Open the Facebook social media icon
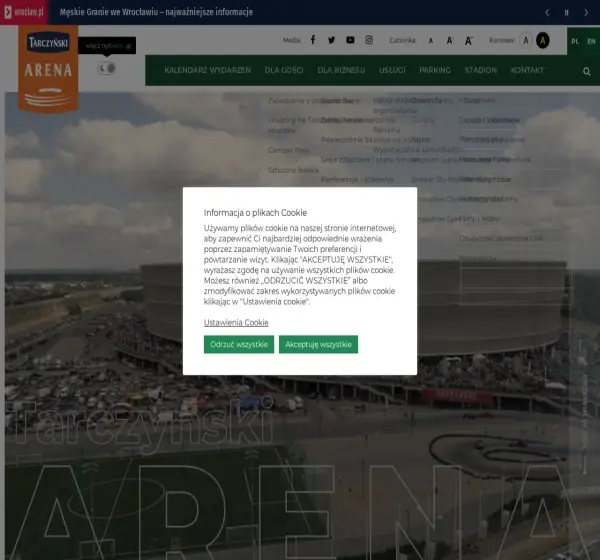Image resolution: width=600 pixels, height=560 pixels. (313, 40)
